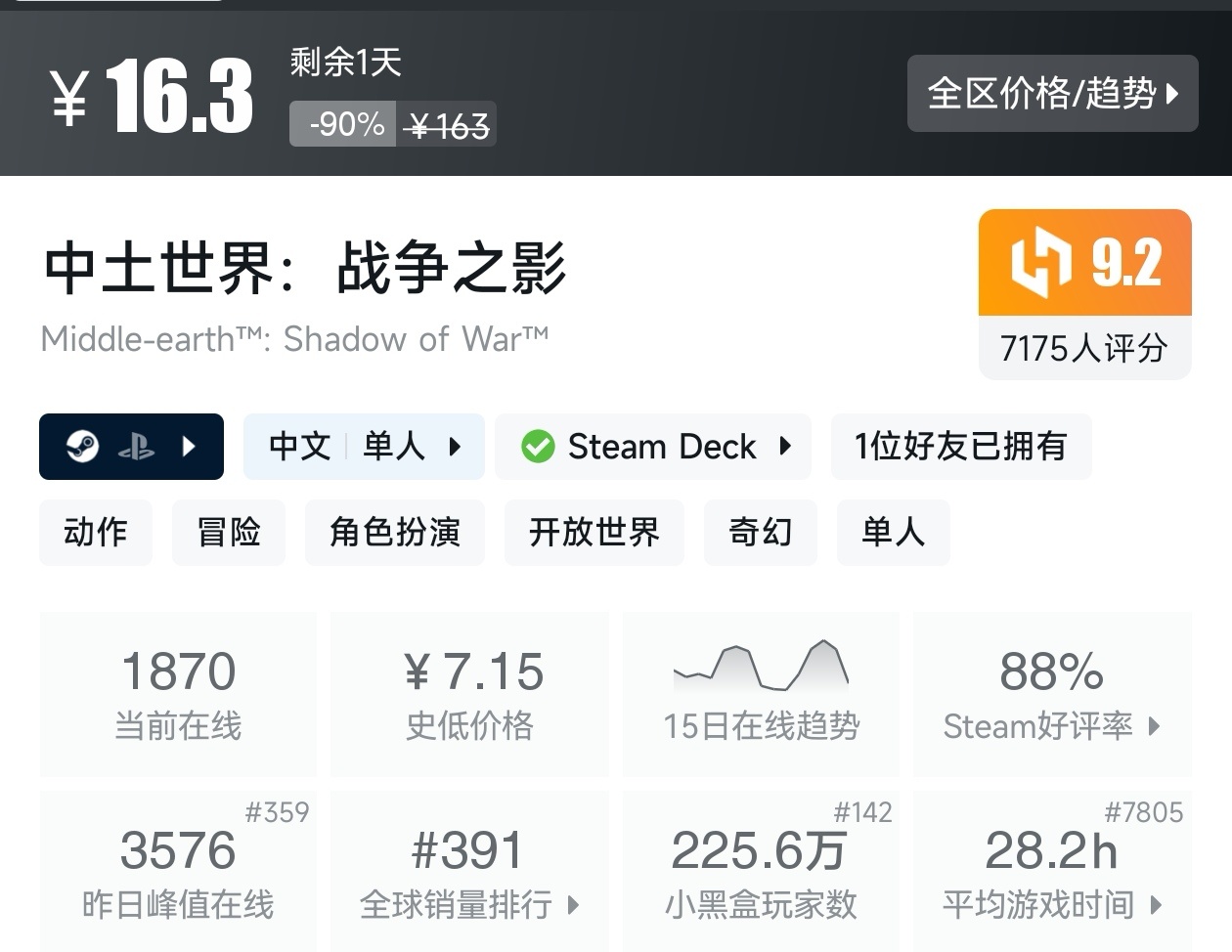View 7175人评分 rating count
This screenshot has height=952, width=1232.
(x=1084, y=348)
